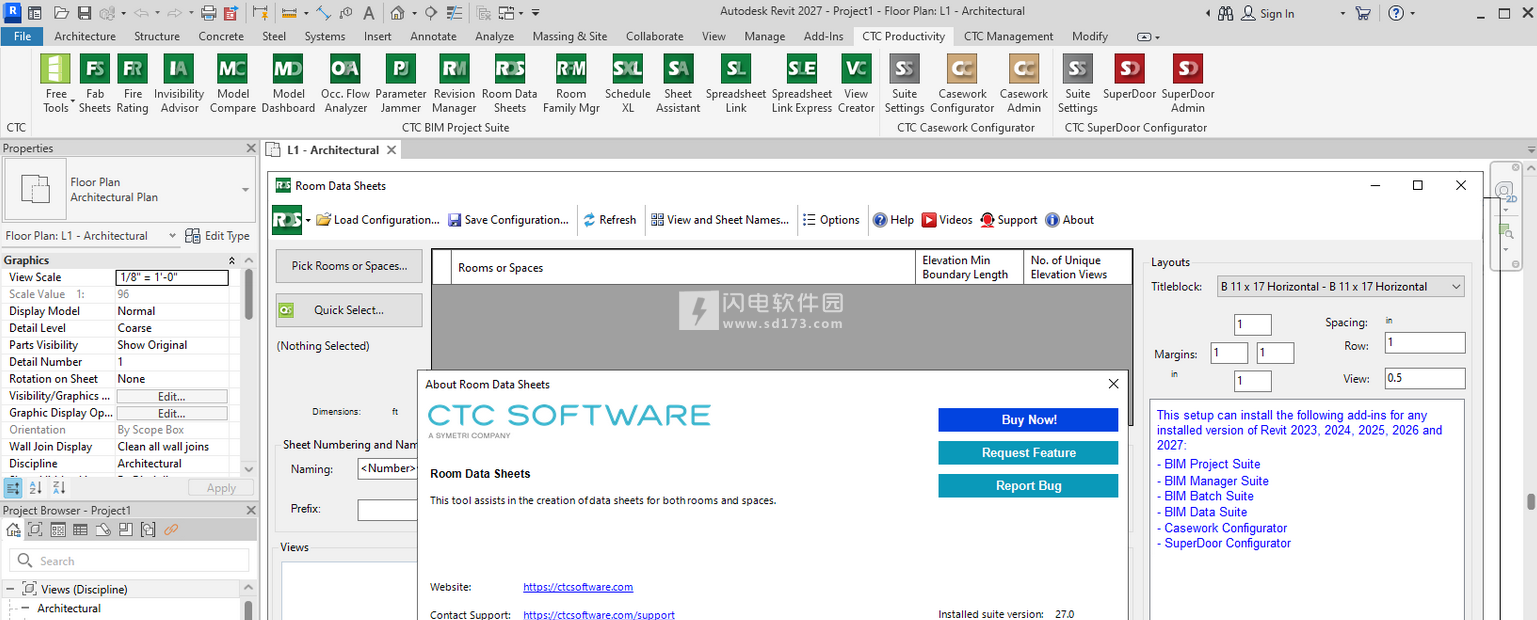Open View Creator tool
Image resolution: width=1537 pixels, height=620 pixels.
(856, 83)
